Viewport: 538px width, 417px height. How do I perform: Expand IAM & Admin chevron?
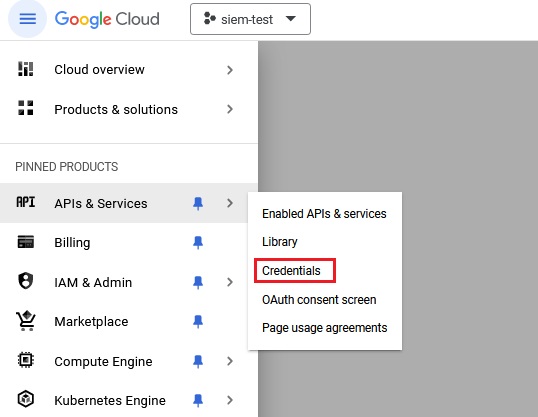(230, 282)
